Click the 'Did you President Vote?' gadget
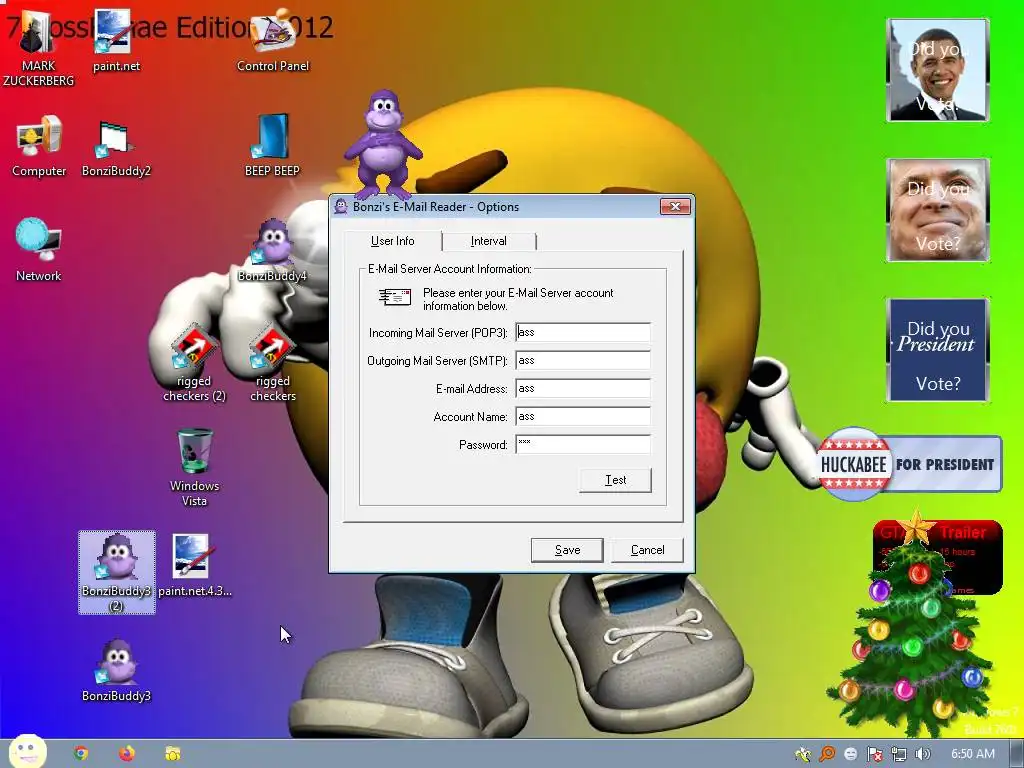 pos(938,349)
